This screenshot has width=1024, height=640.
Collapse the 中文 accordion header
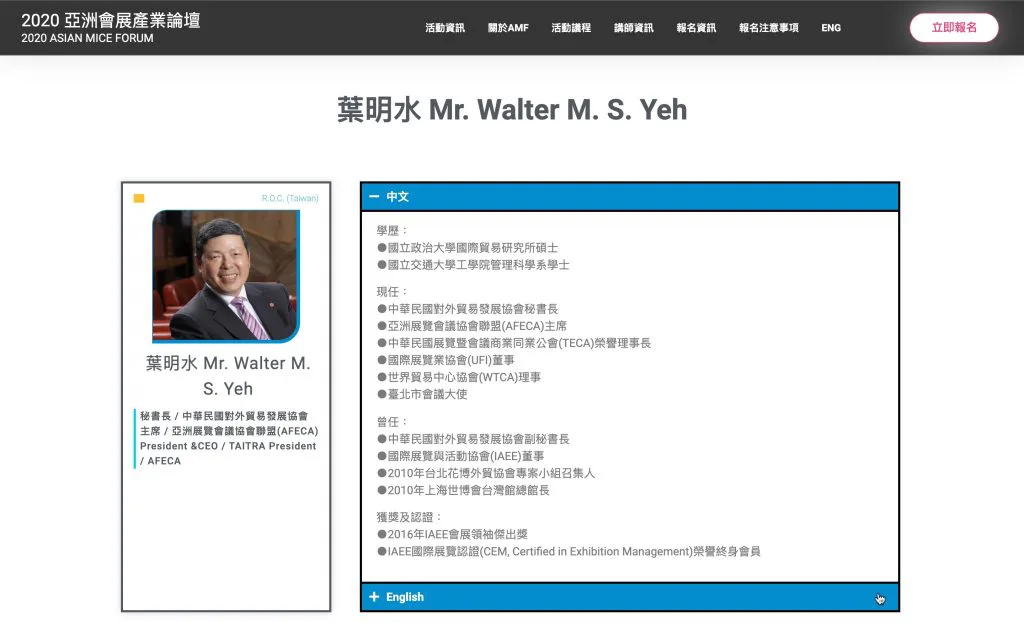[x=629, y=197]
